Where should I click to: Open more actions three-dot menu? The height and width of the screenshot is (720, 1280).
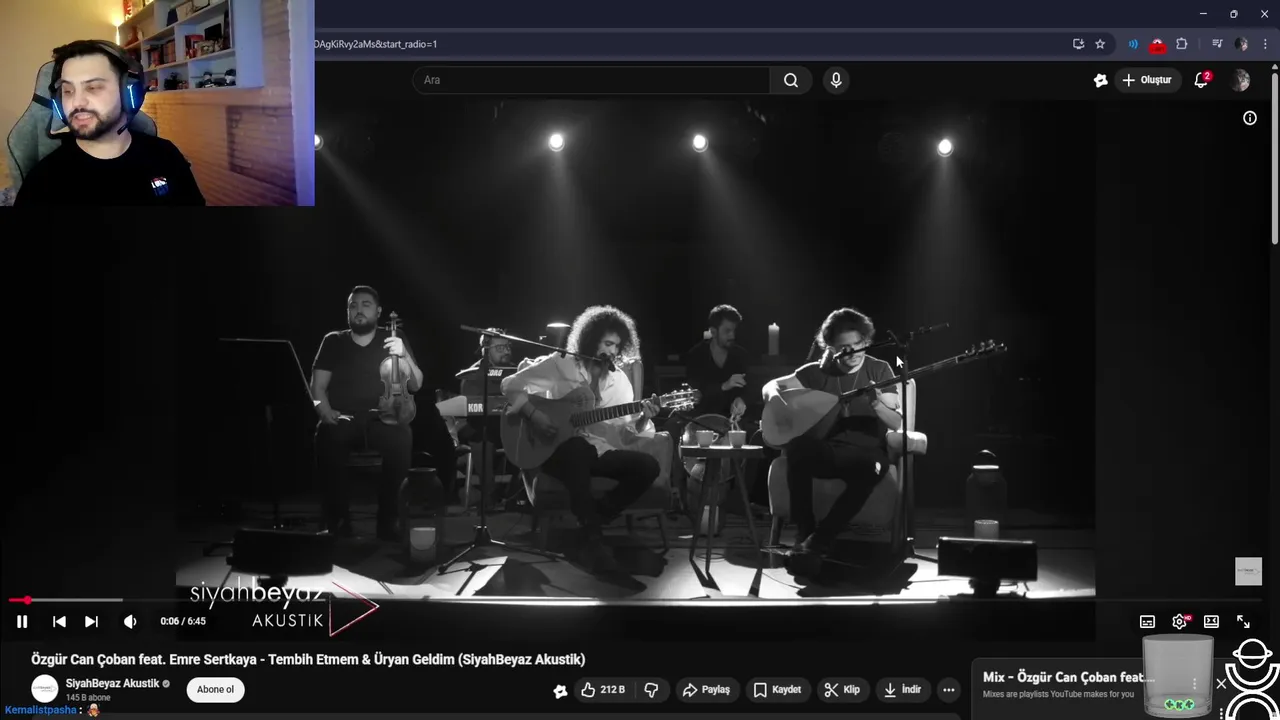pos(948,690)
